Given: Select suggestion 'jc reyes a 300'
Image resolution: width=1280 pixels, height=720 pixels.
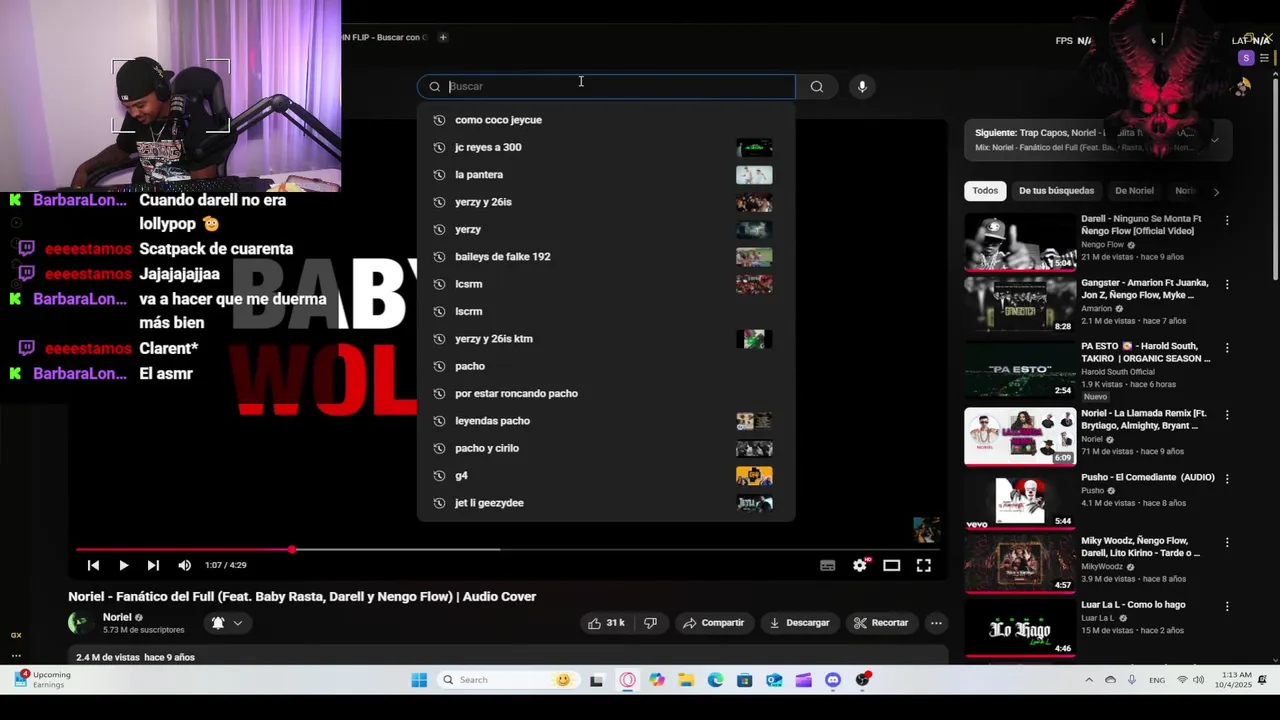Looking at the screenshot, I should [606, 147].
